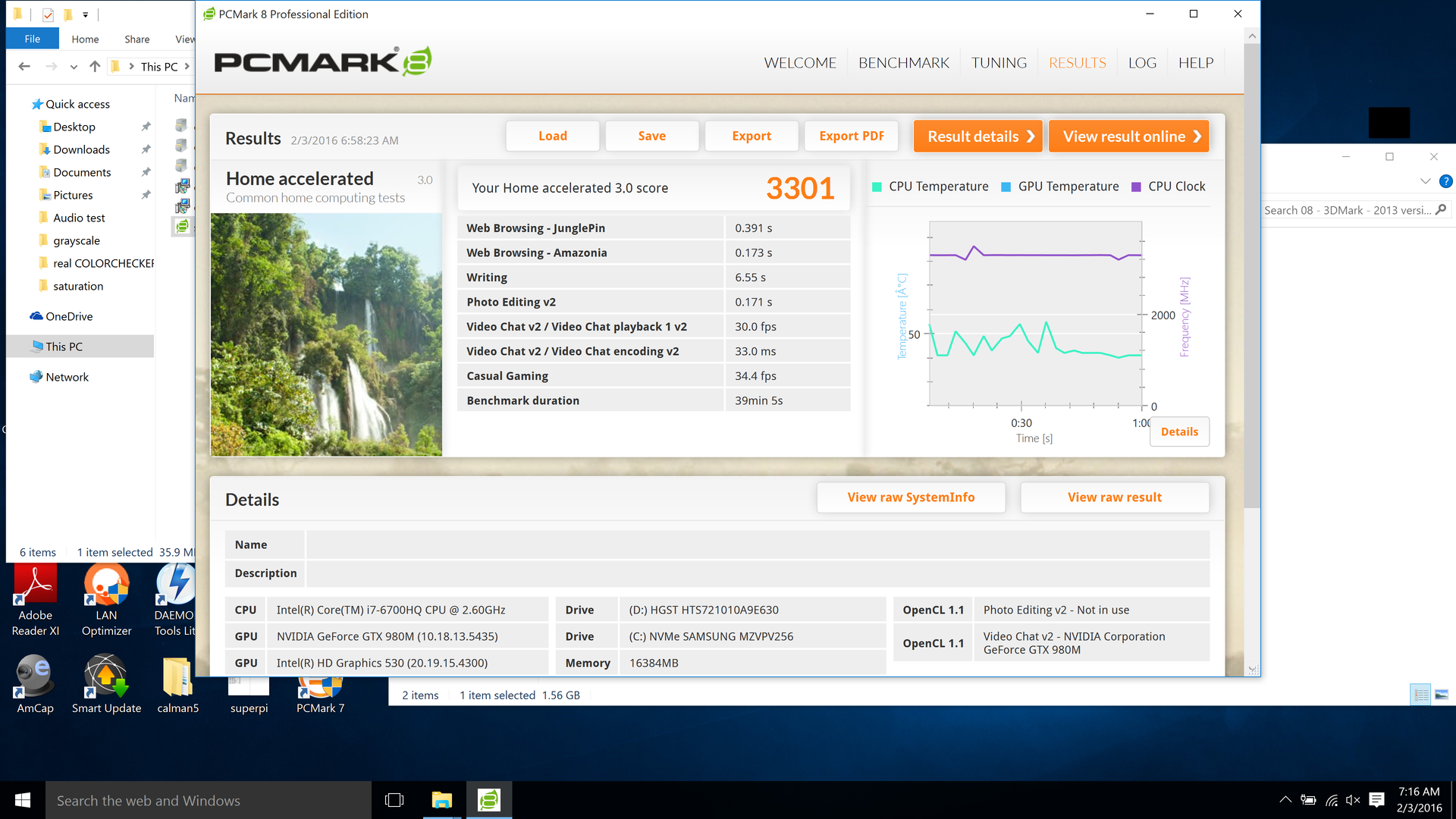Open Action Center notification icon

point(1377,800)
